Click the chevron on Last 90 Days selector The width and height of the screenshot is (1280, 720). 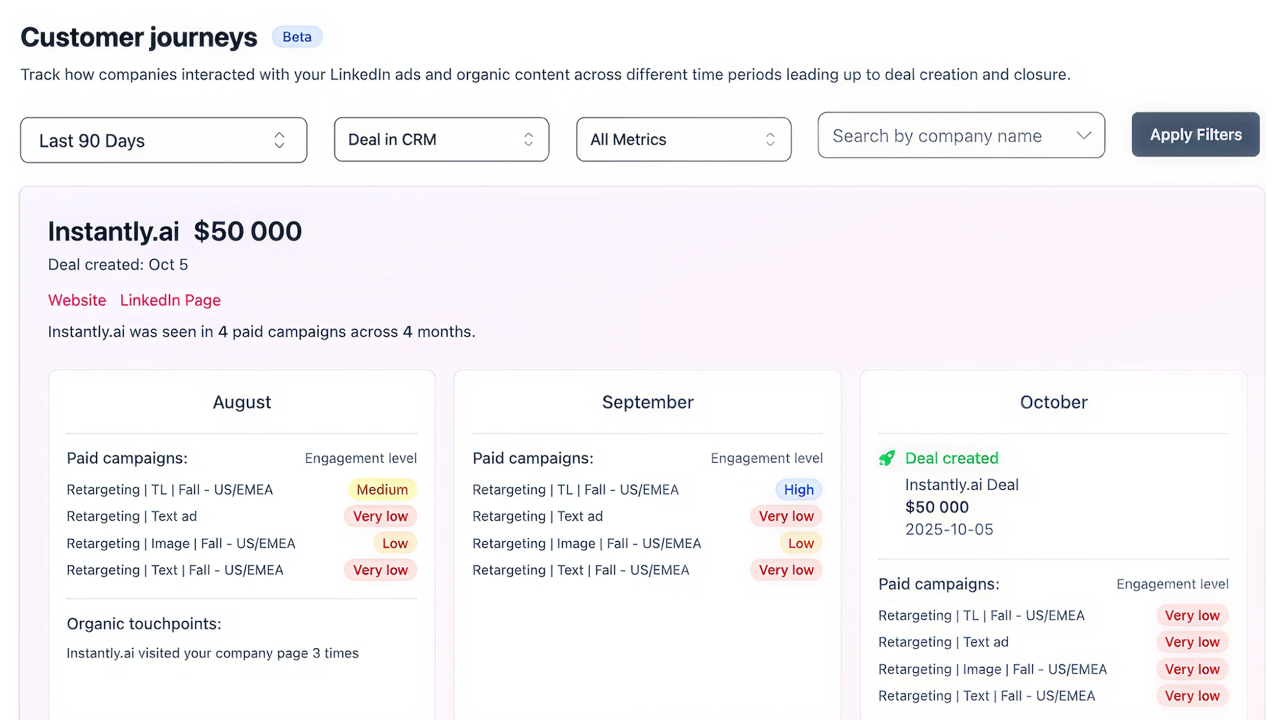click(x=279, y=140)
